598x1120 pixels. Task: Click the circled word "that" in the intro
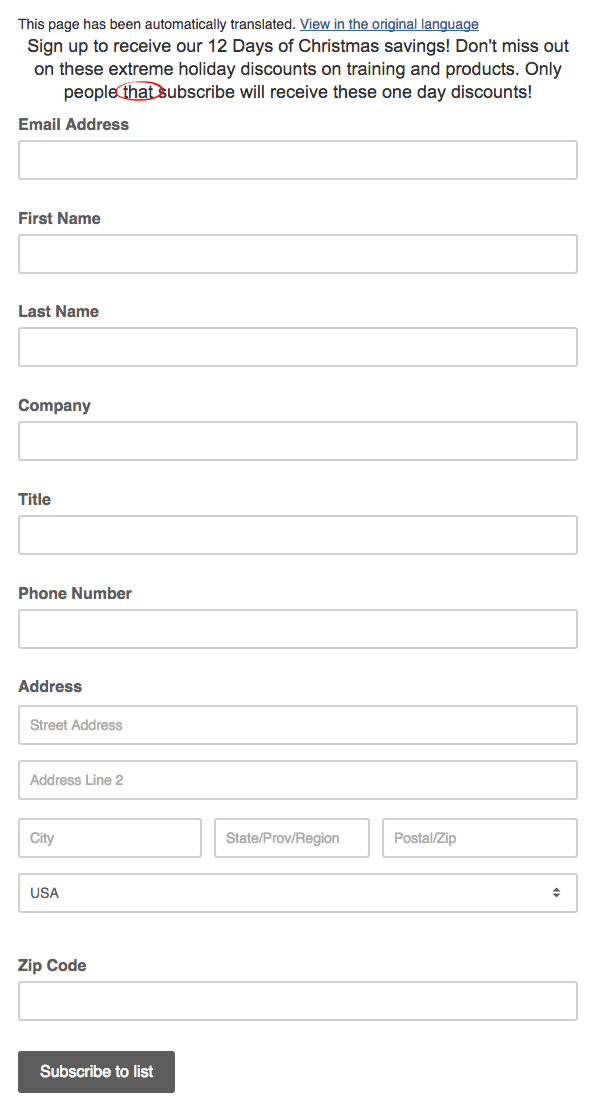point(140,91)
